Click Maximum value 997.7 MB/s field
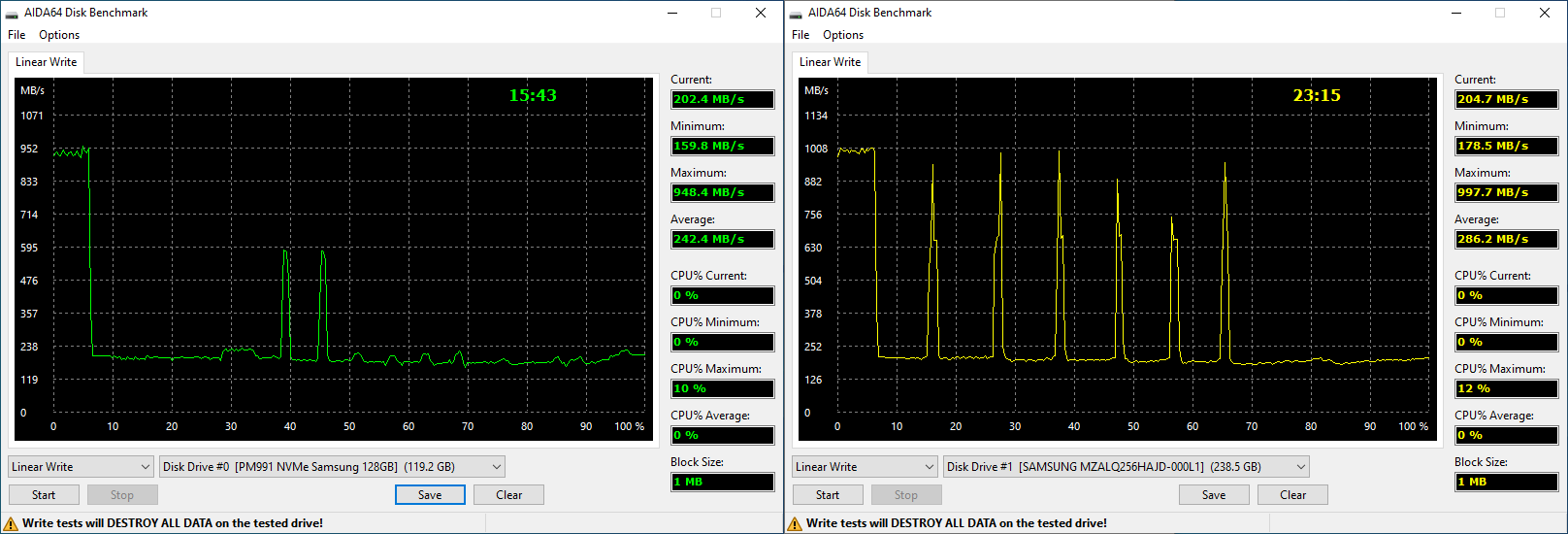 click(x=1507, y=192)
